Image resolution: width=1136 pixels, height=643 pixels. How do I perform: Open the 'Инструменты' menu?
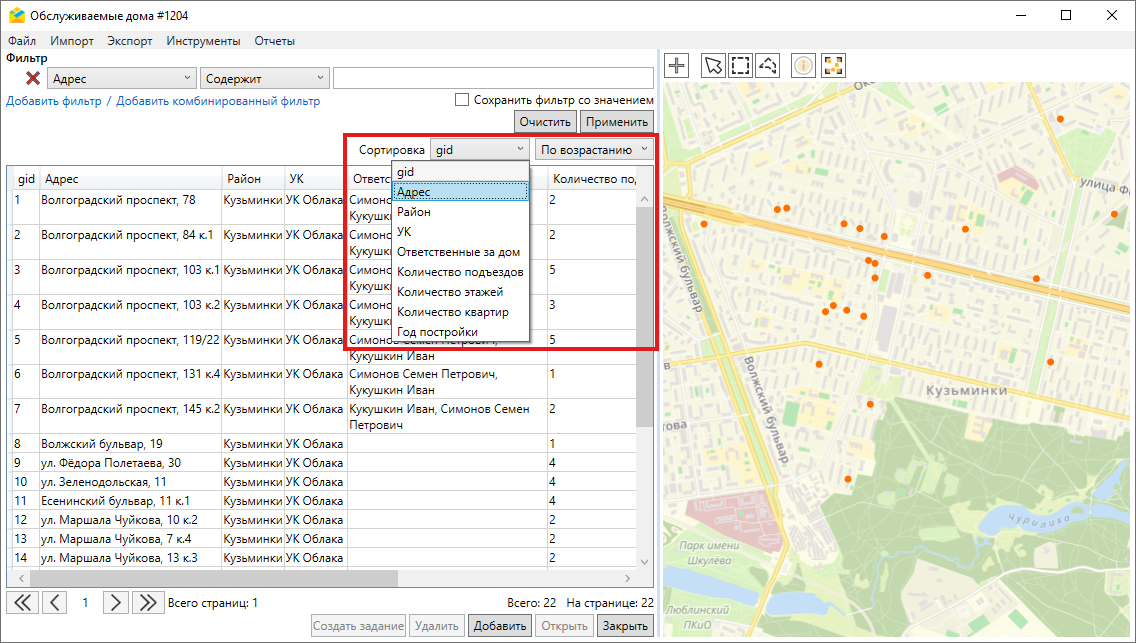[x=203, y=41]
